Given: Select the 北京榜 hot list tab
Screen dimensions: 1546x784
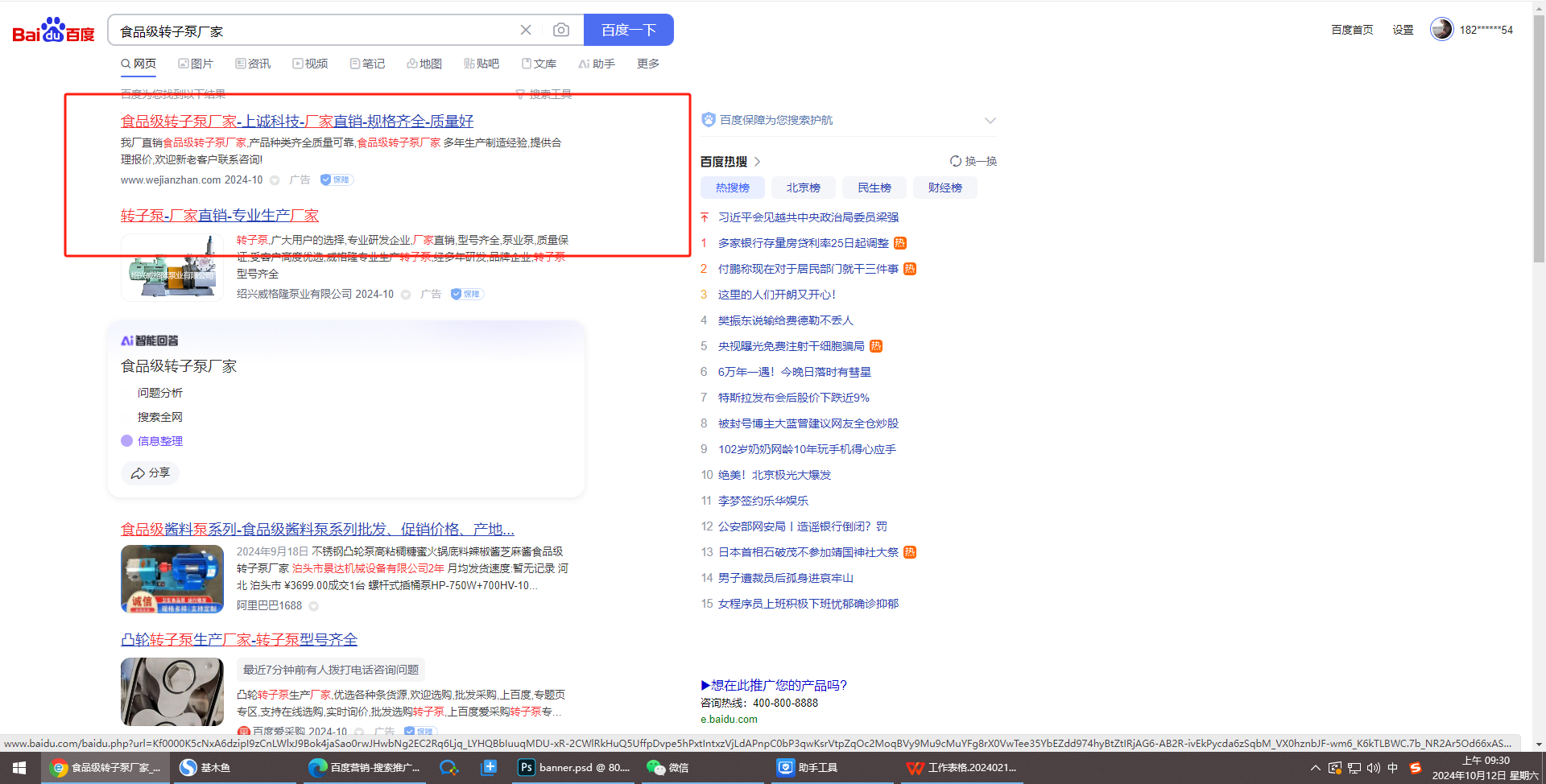Looking at the screenshot, I should coord(803,188).
